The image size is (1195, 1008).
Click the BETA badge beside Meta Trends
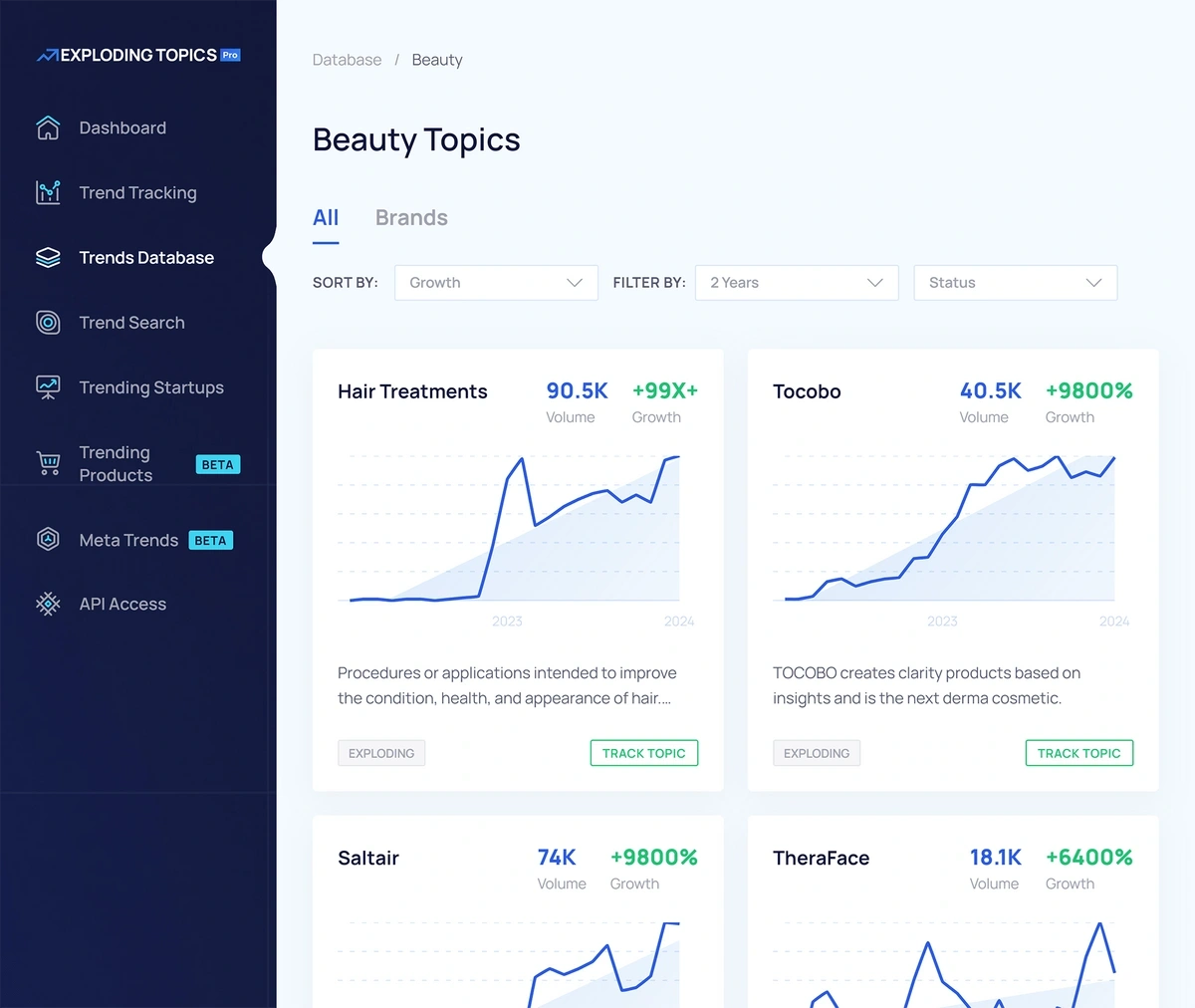pos(210,540)
